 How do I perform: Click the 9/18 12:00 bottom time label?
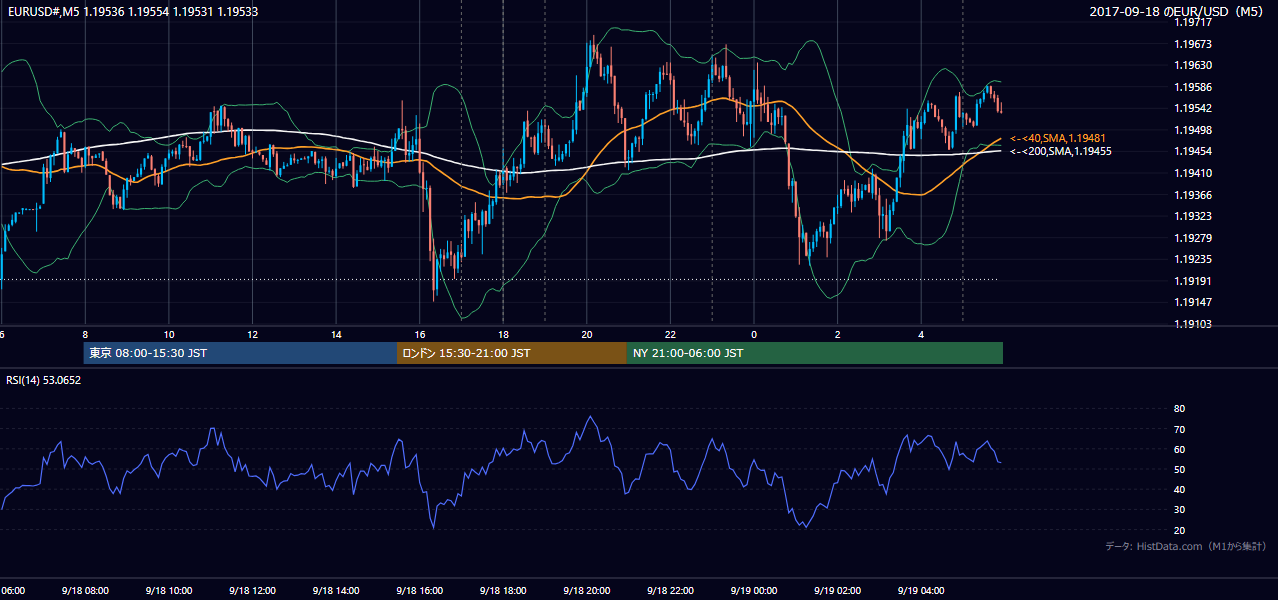click(252, 591)
